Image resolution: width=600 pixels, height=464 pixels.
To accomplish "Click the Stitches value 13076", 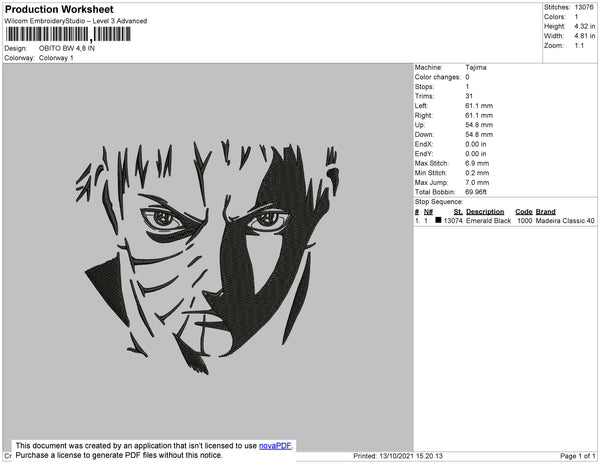I will [584, 7].
